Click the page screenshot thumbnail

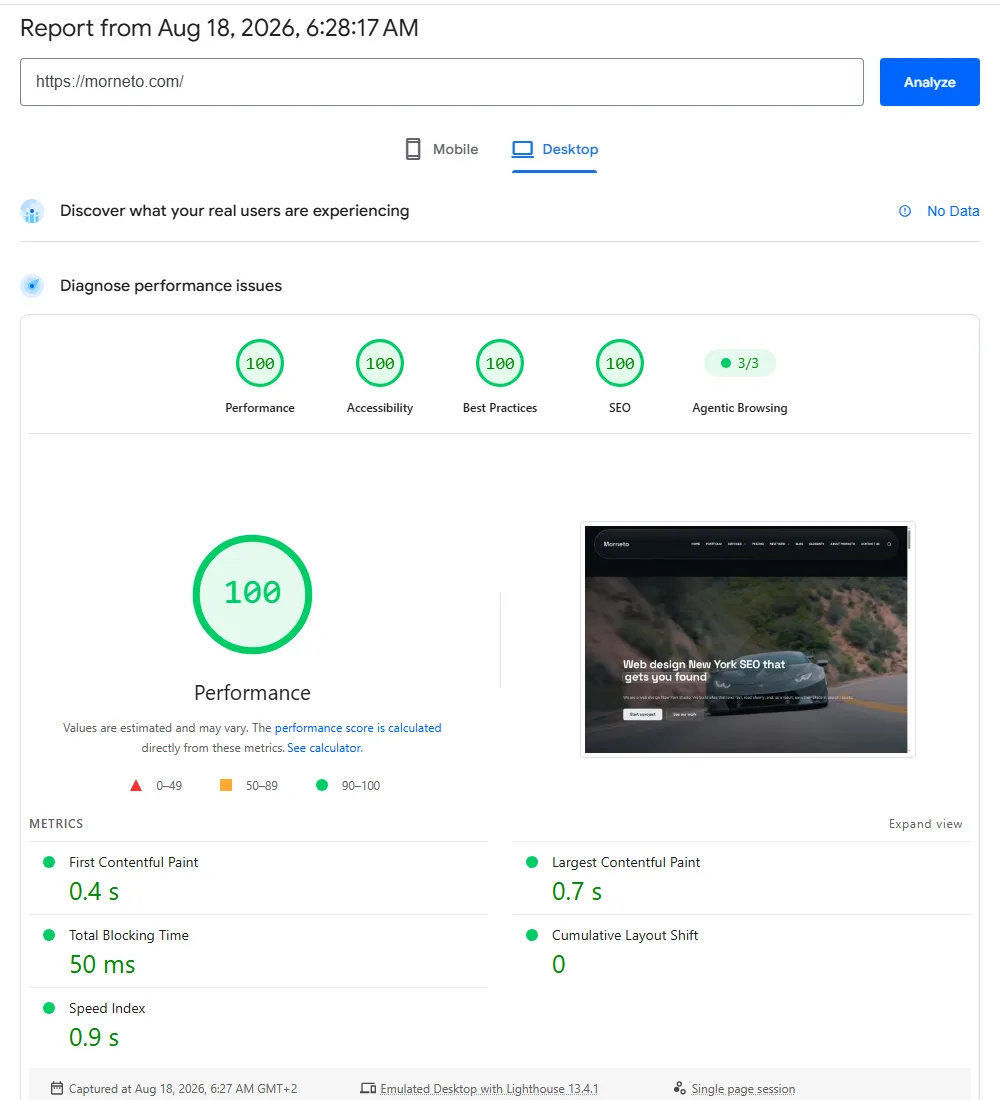747,639
